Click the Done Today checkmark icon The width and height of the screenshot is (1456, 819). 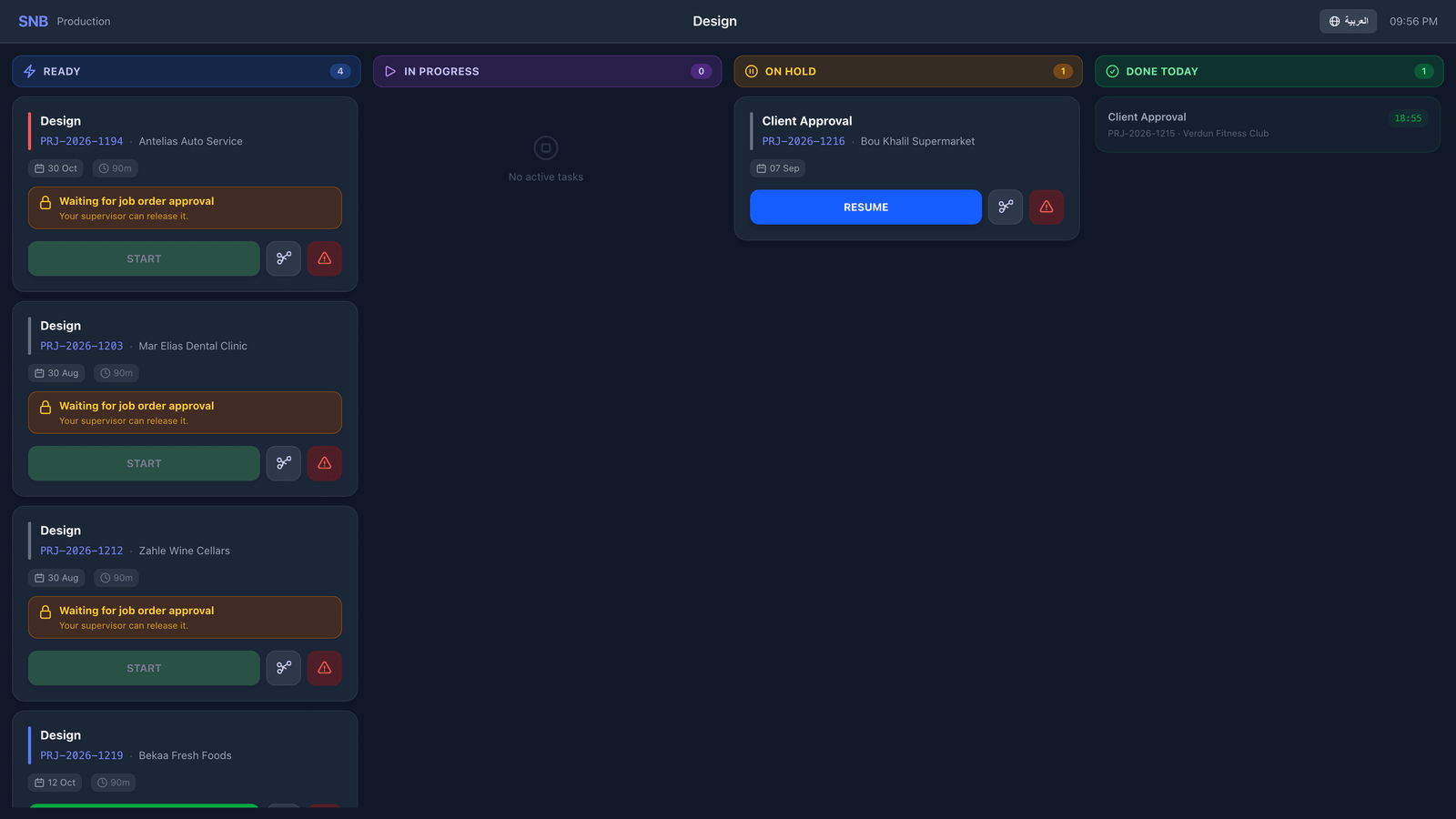coord(1112,71)
